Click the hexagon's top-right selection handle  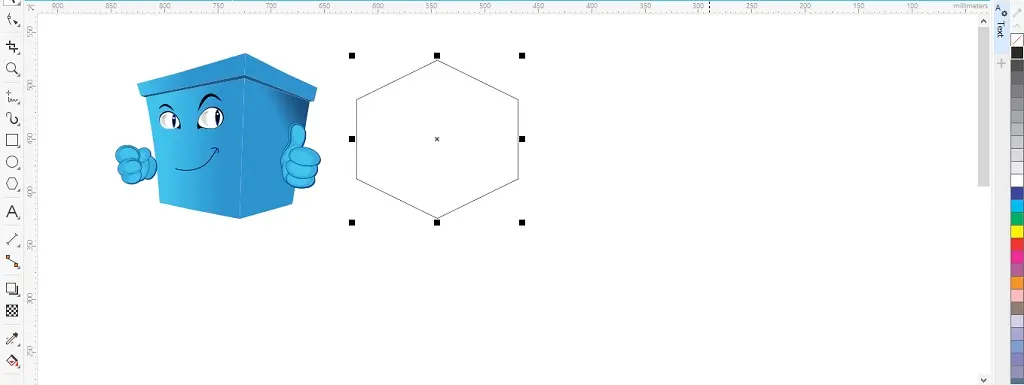click(x=522, y=55)
